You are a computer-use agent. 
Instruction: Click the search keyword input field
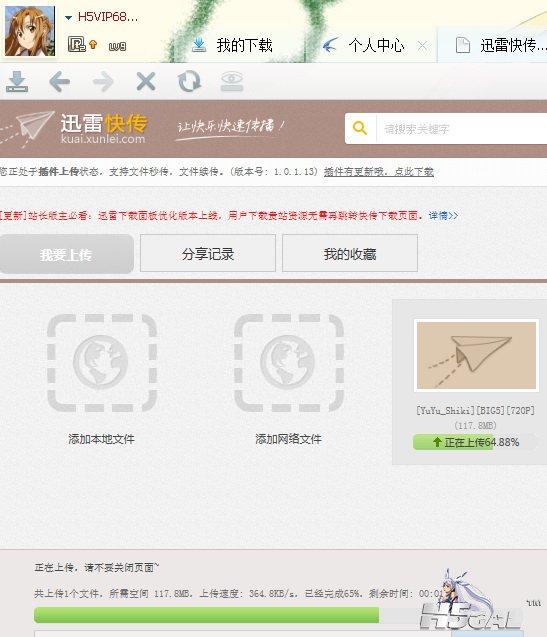[x=462, y=129]
